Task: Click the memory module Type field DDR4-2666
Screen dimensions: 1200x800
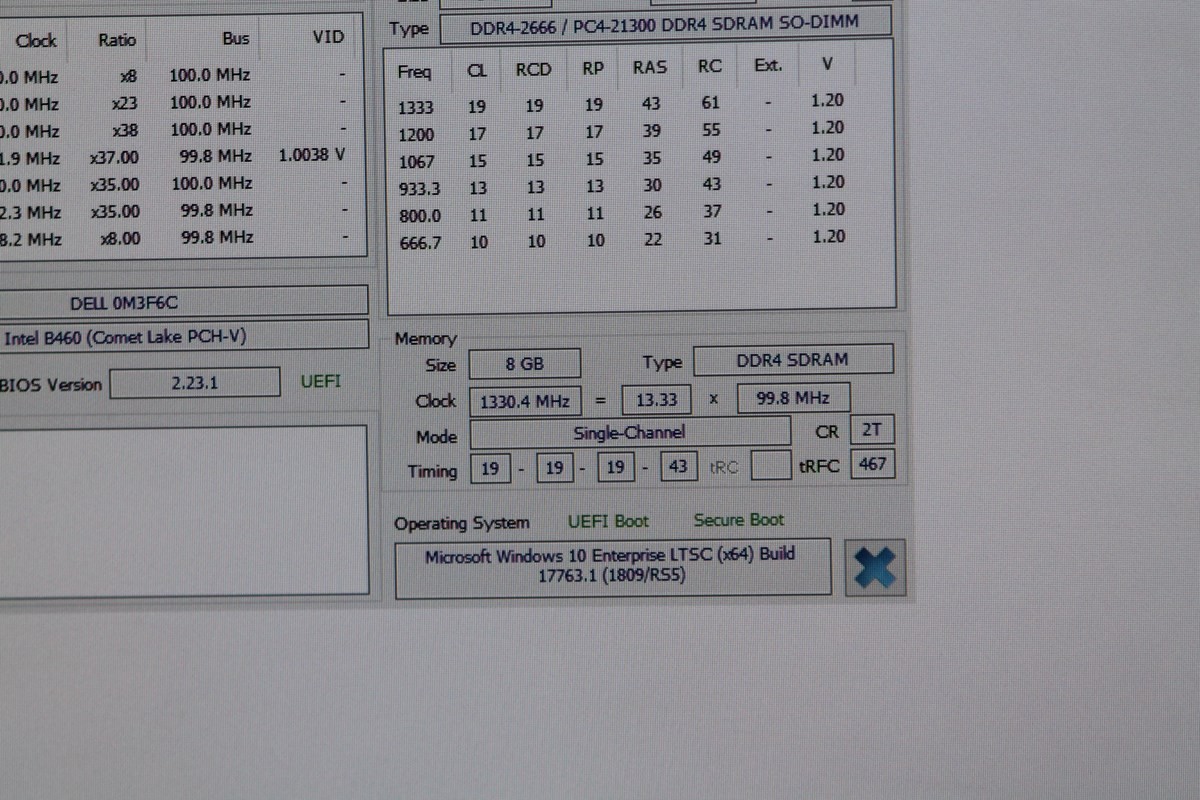Action: click(666, 26)
